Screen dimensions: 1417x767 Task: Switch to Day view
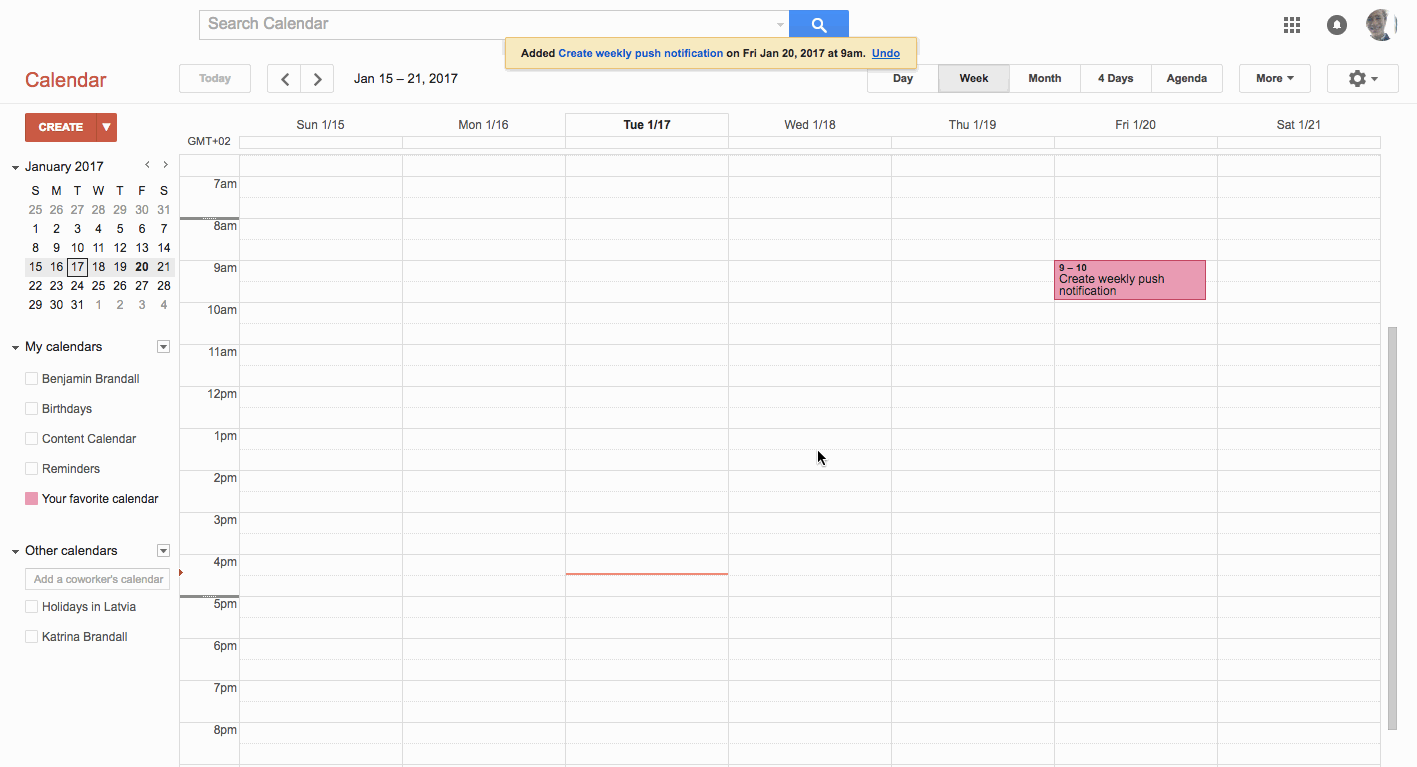coord(903,79)
